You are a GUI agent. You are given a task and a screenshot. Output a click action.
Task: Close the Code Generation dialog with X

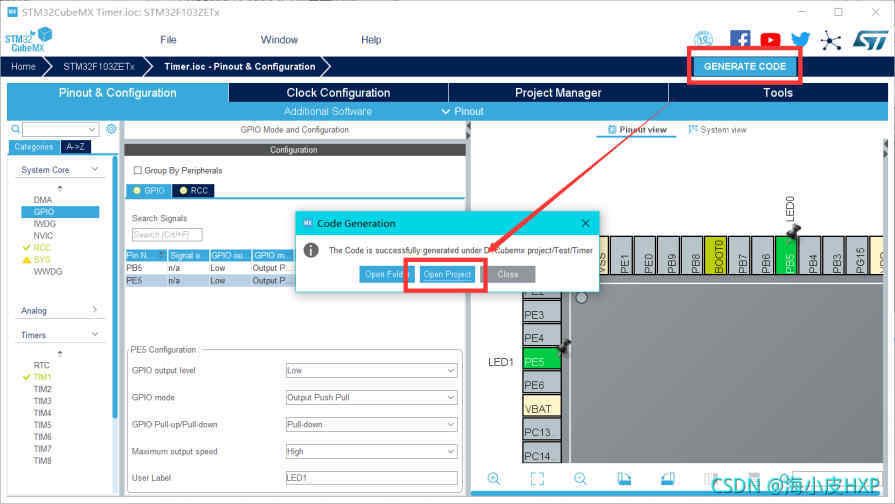(x=586, y=223)
